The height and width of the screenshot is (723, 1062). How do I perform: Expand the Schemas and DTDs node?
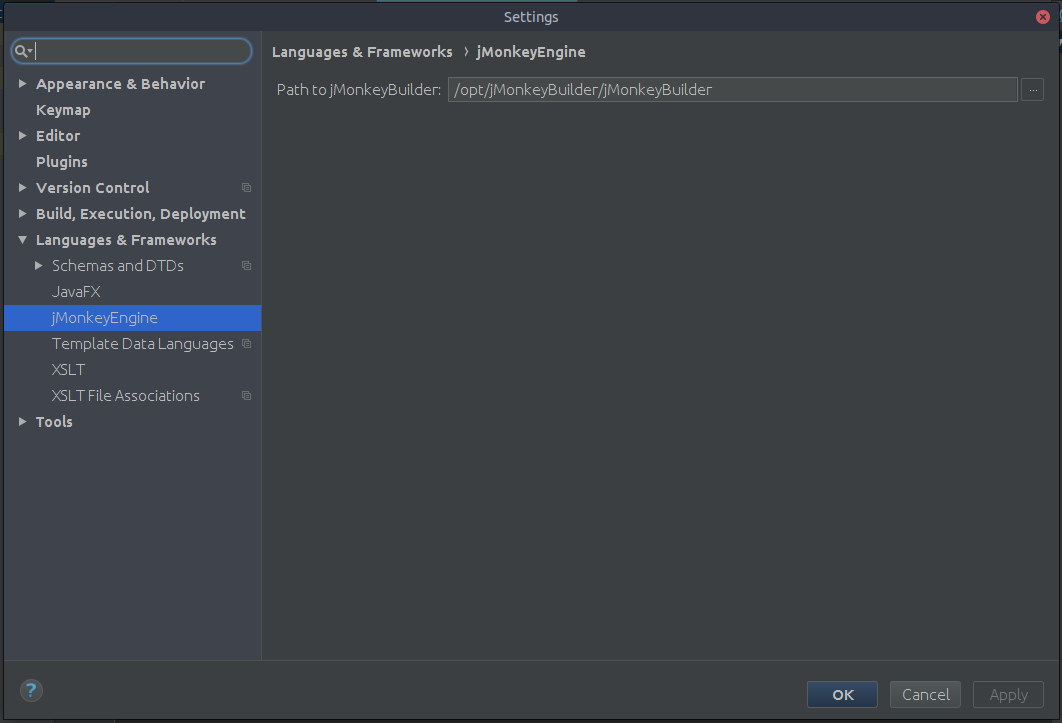tap(39, 266)
